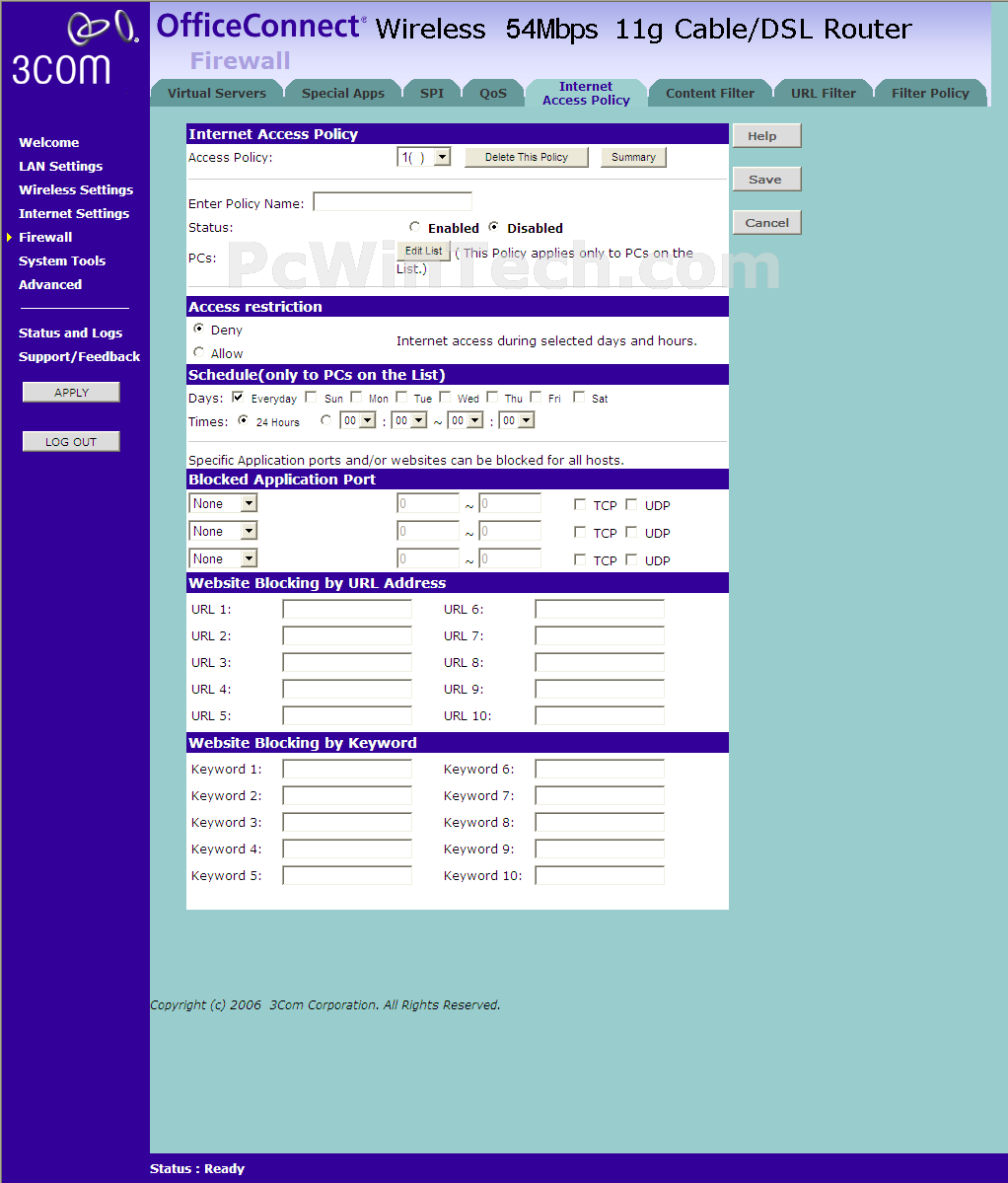Save the access policy settings

click(x=766, y=180)
